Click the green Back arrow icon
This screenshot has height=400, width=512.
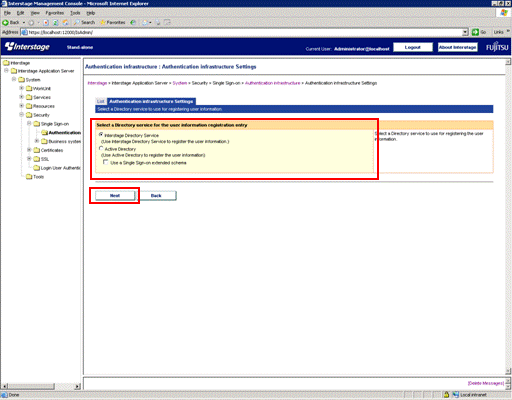pyautogui.click(x=5, y=22)
